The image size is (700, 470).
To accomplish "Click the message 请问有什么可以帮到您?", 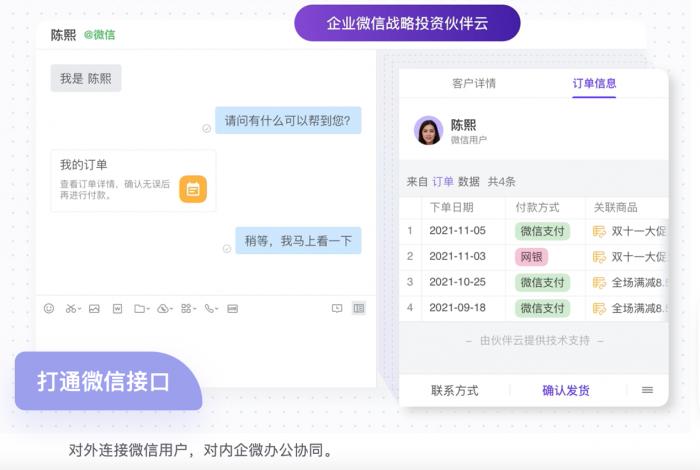I will 288,121.
